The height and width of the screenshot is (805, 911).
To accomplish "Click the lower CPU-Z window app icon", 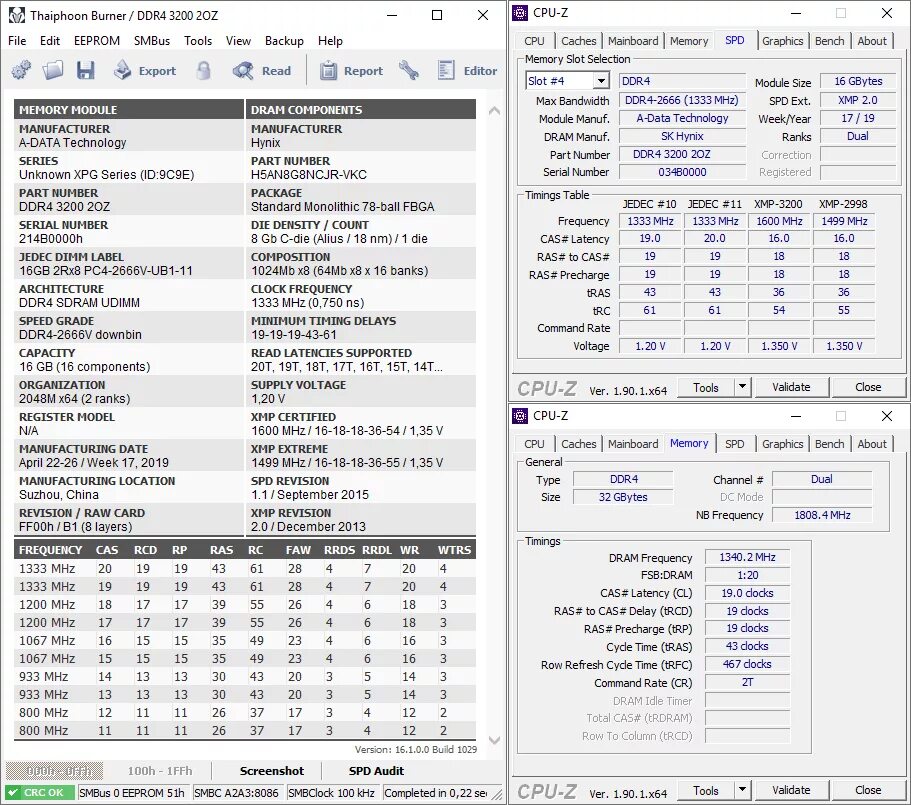I will tap(520, 416).
